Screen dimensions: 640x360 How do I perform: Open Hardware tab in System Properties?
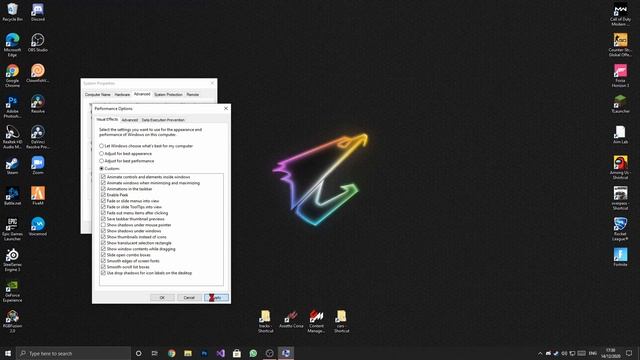point(122,94)
